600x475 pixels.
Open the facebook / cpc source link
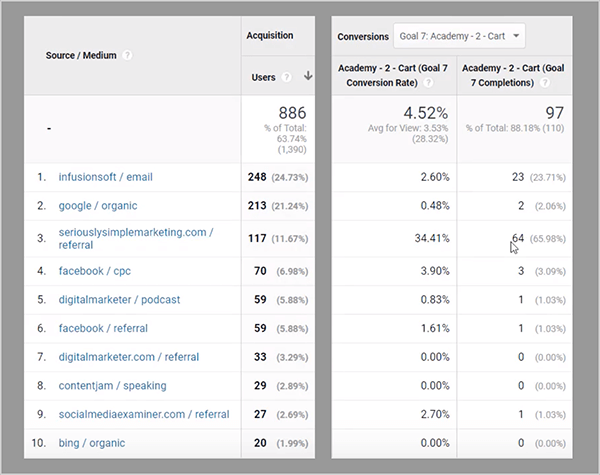[x=95, y=271]
